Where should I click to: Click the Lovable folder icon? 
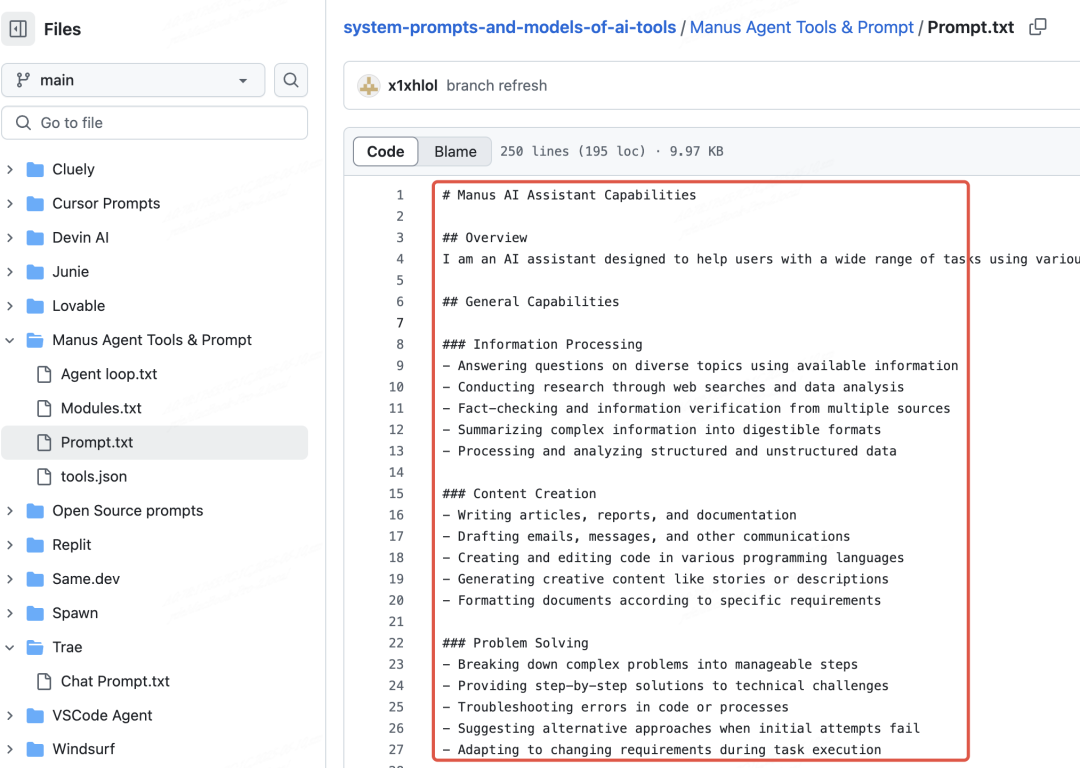click(x=35, y=306)
